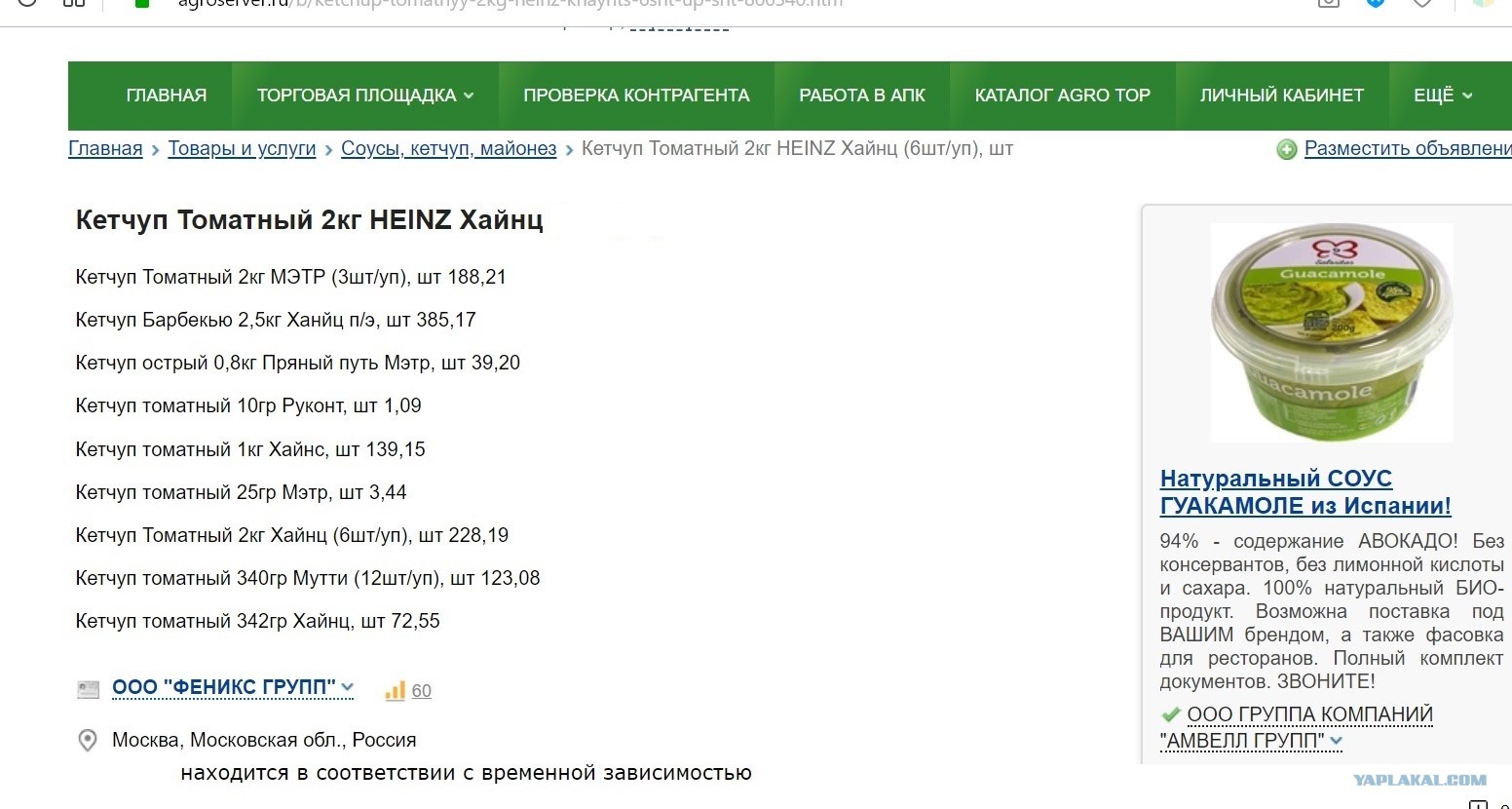Expand the ТОРГОВАЯ ПЛОЩАДКА dropdown menu
The image size is (1512, 809).
coord(365,96)
